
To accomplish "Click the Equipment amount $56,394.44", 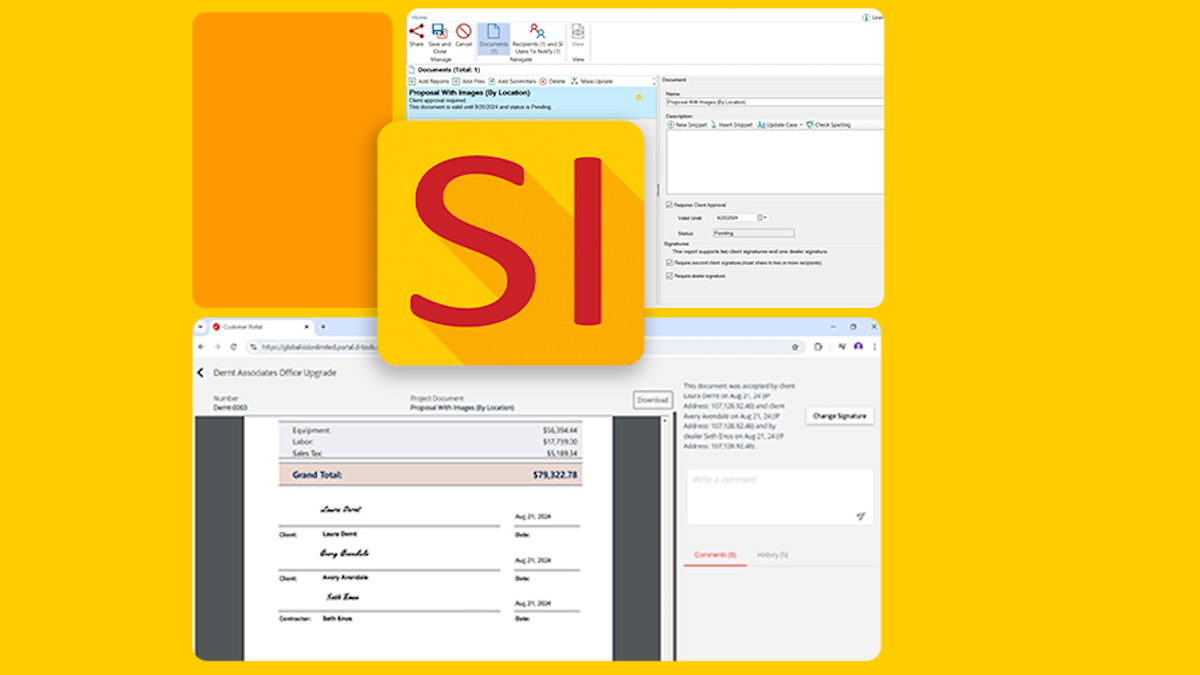I will (560, 430).
